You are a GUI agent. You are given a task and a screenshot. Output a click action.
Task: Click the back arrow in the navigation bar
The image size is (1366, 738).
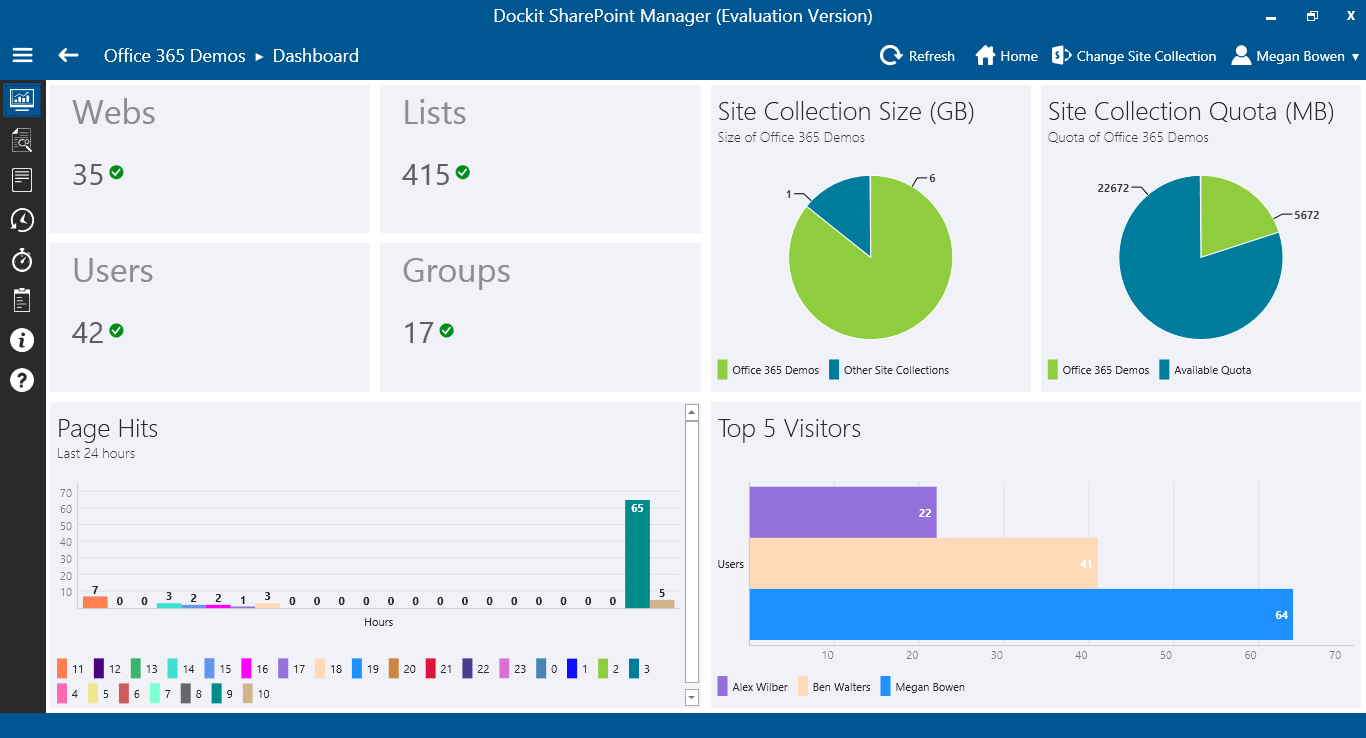(x=67, y=56)
